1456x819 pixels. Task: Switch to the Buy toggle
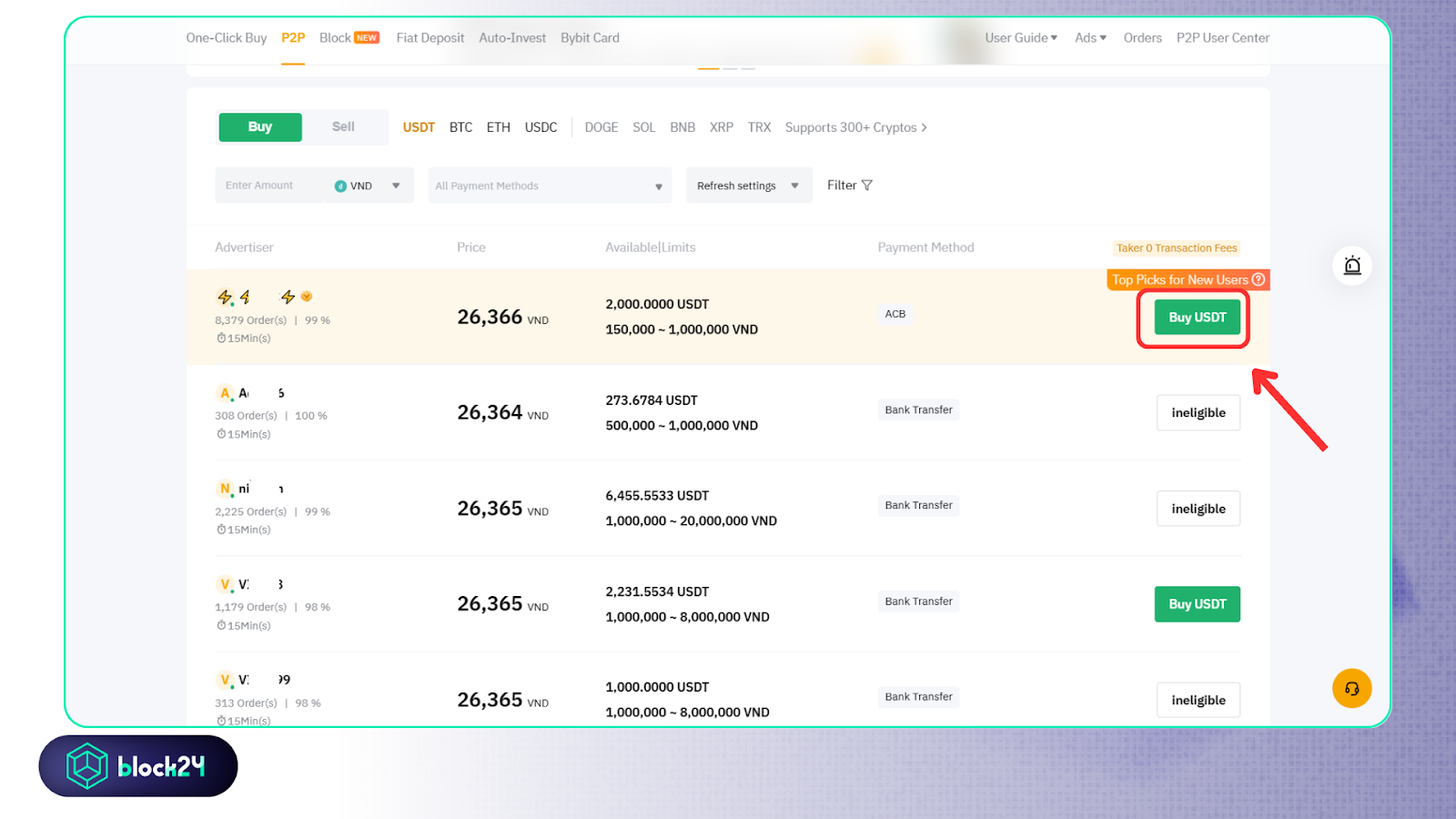260,127
